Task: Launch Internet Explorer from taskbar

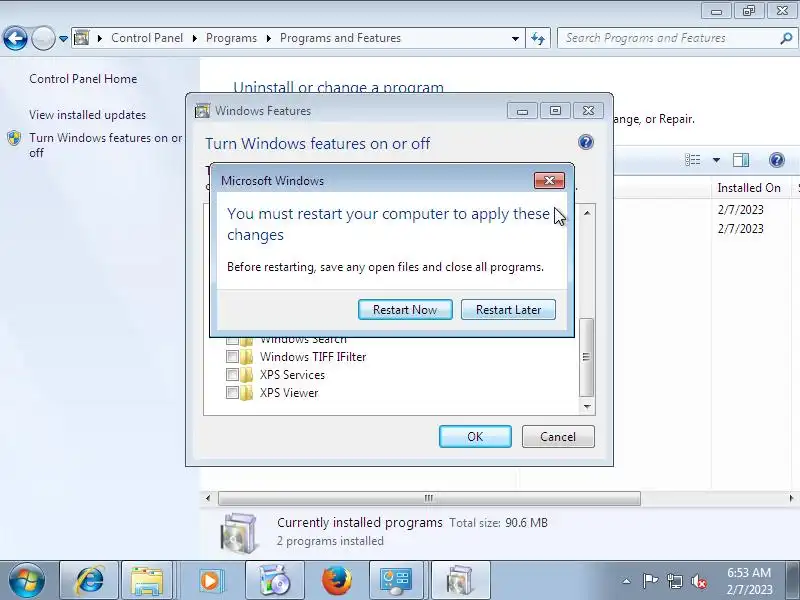Action: (89, 581)
